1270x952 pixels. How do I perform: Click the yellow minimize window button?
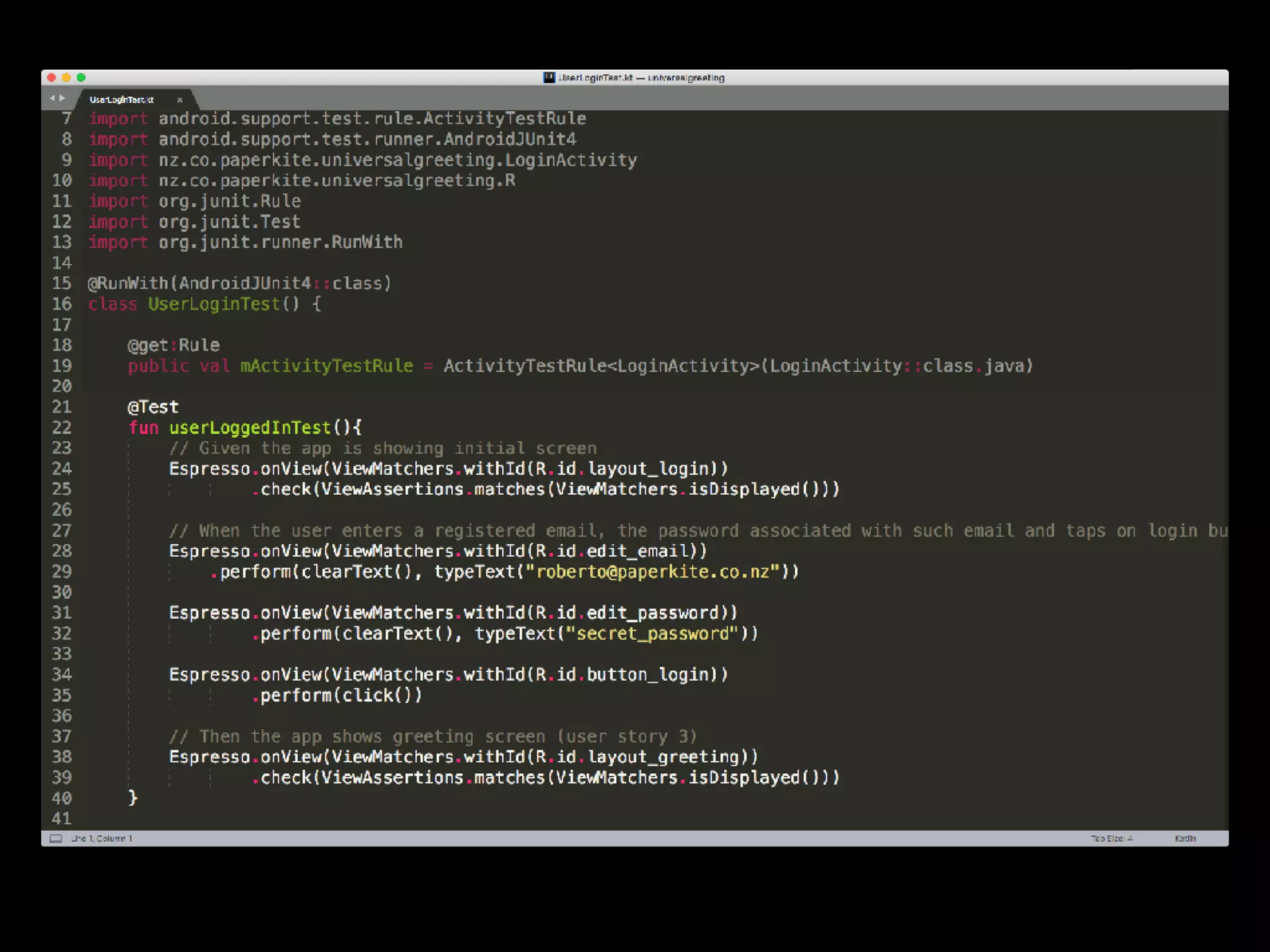click(66, 77)
